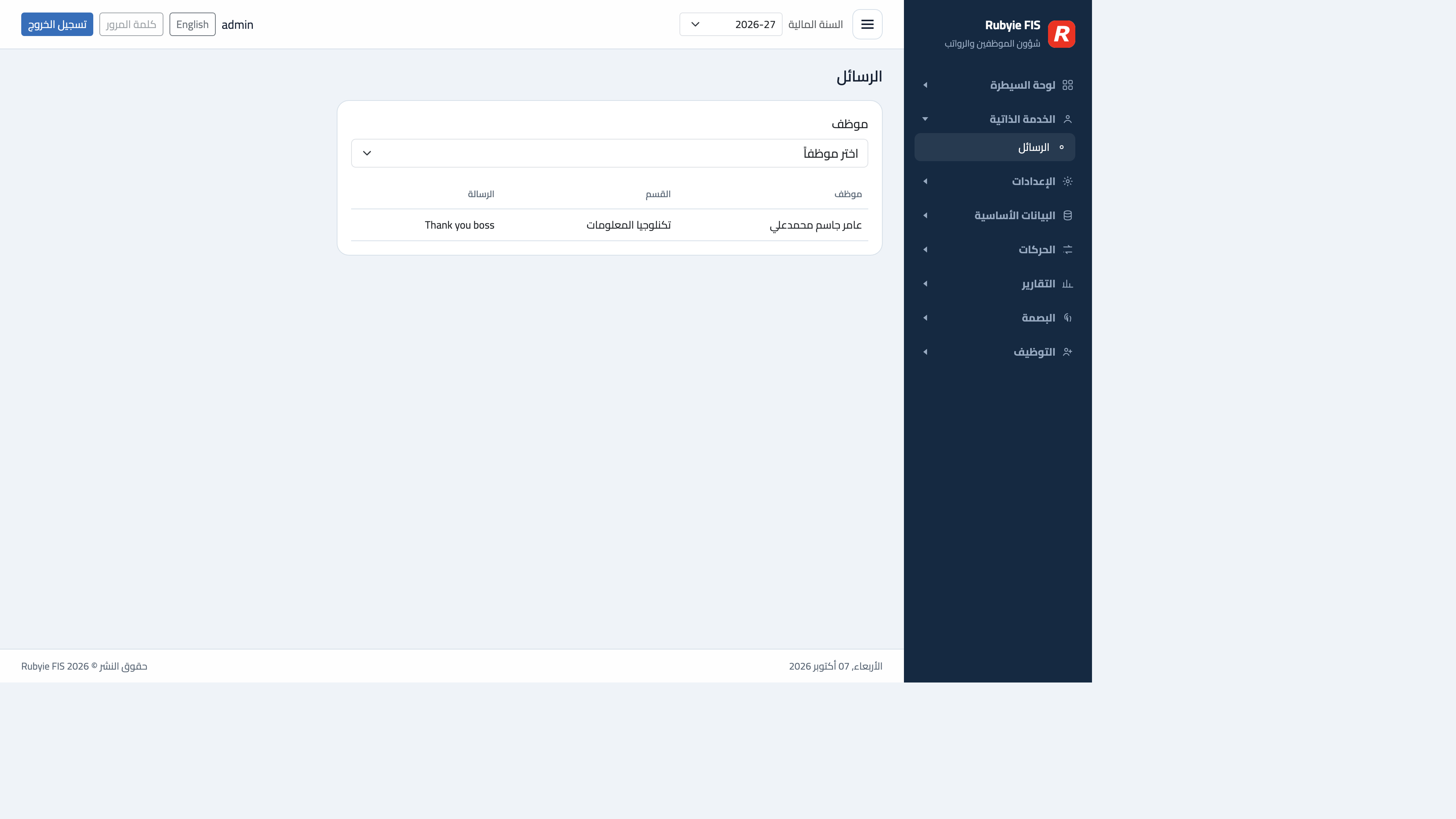Click the transfer arrows icon beside الحركات
This screenshot has height=819, width=1456.
(1067, 250)
